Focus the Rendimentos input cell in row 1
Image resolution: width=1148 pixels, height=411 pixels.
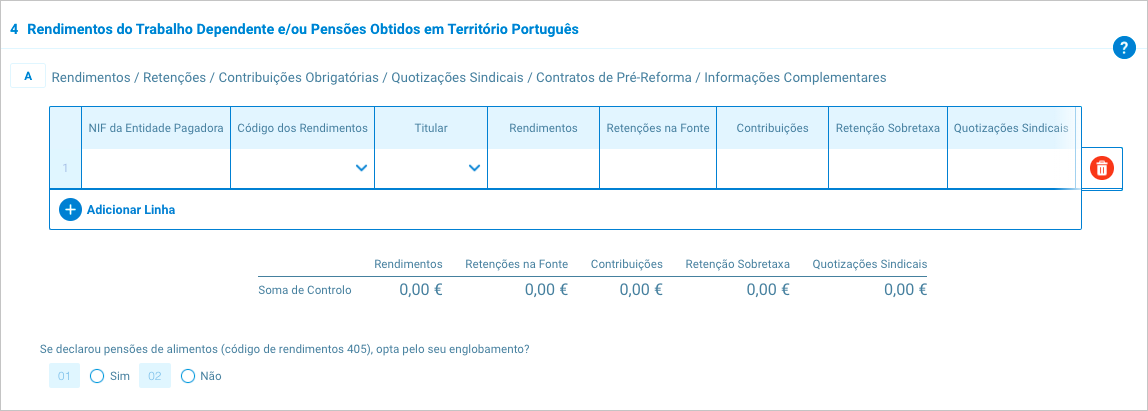[x=543, y=168]
